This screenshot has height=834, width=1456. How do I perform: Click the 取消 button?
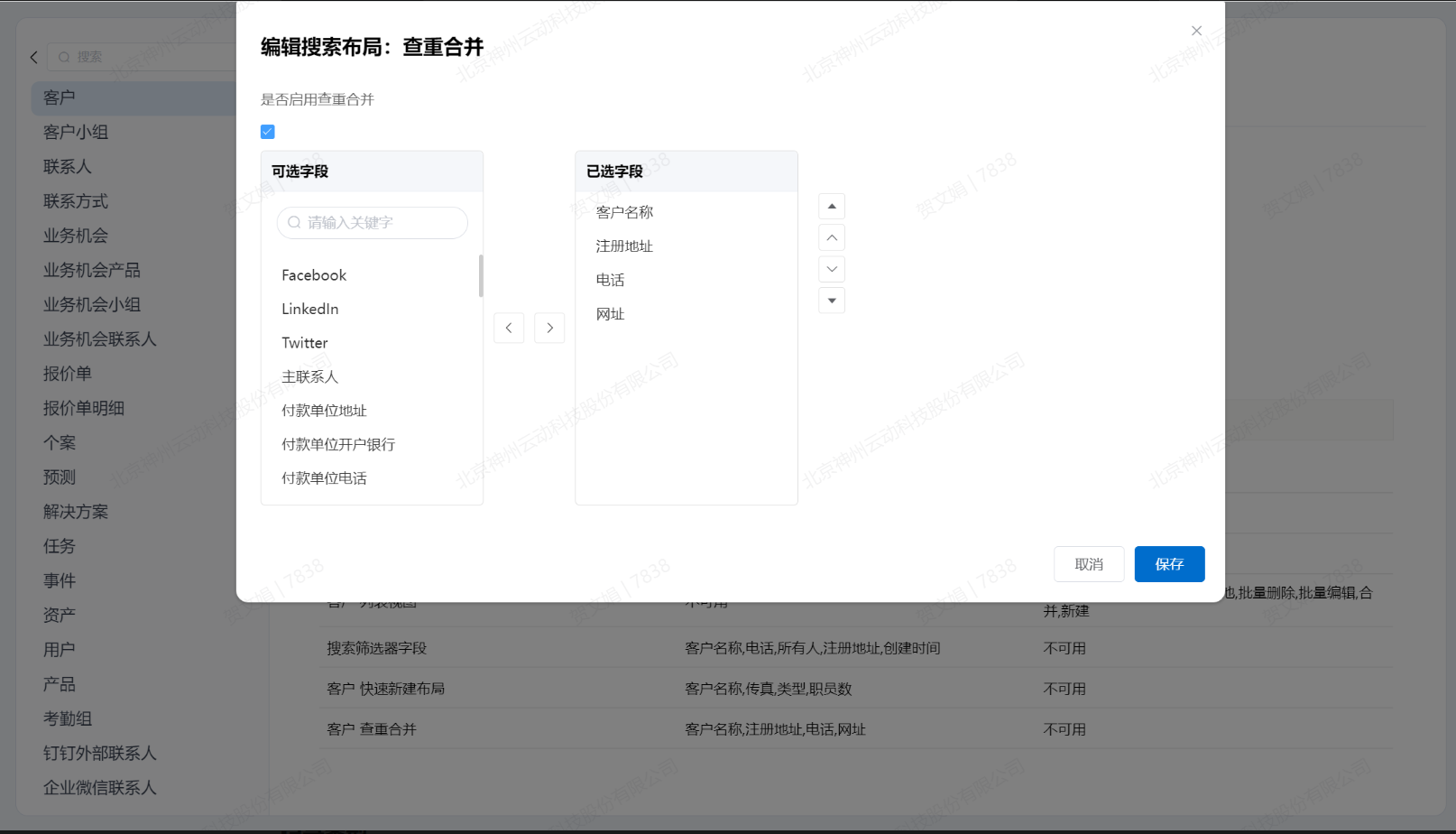pos(1089,564)
